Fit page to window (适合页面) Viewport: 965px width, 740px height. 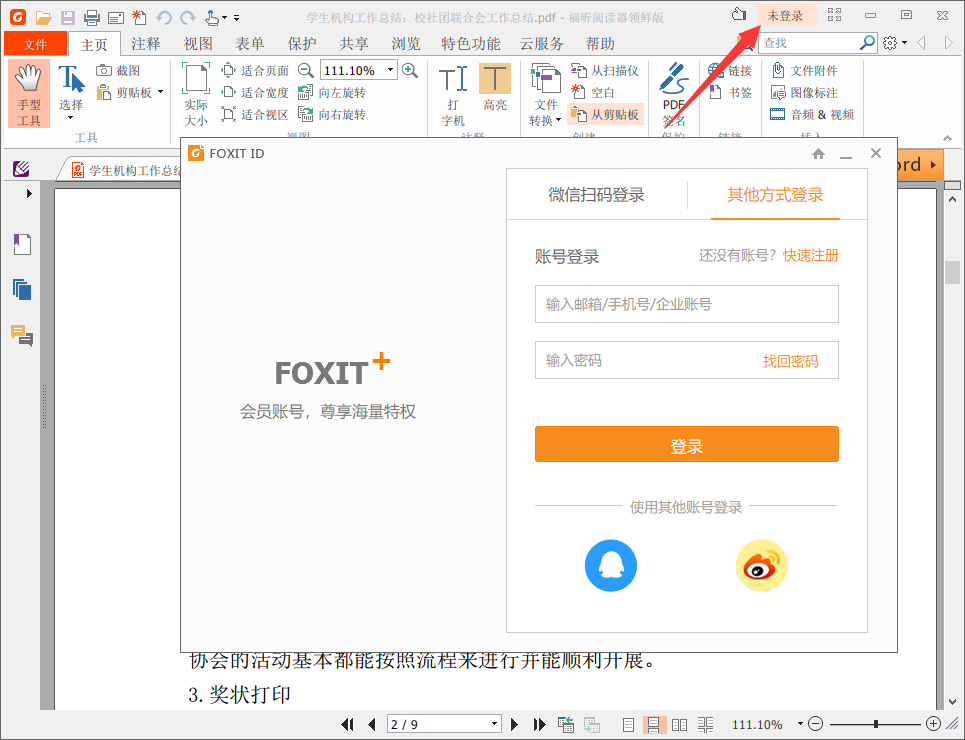coord(255,70)
